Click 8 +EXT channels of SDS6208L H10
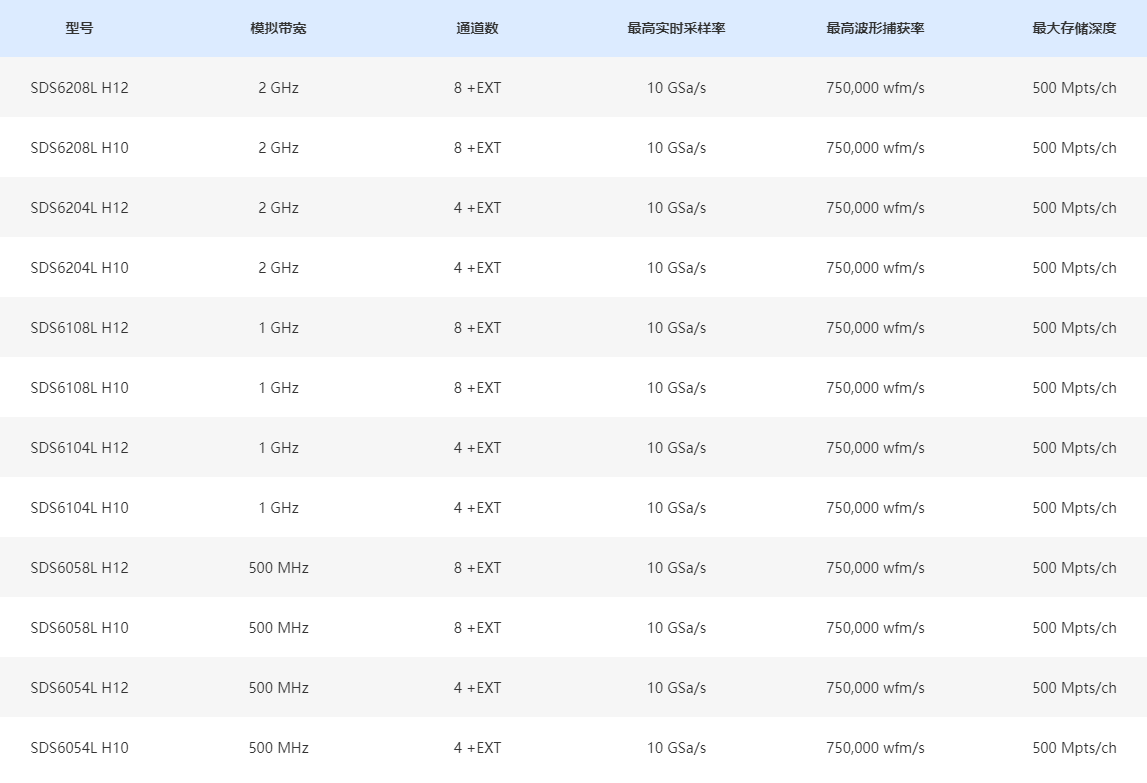This screenshot has height=783, width=1147. [477, 148]
